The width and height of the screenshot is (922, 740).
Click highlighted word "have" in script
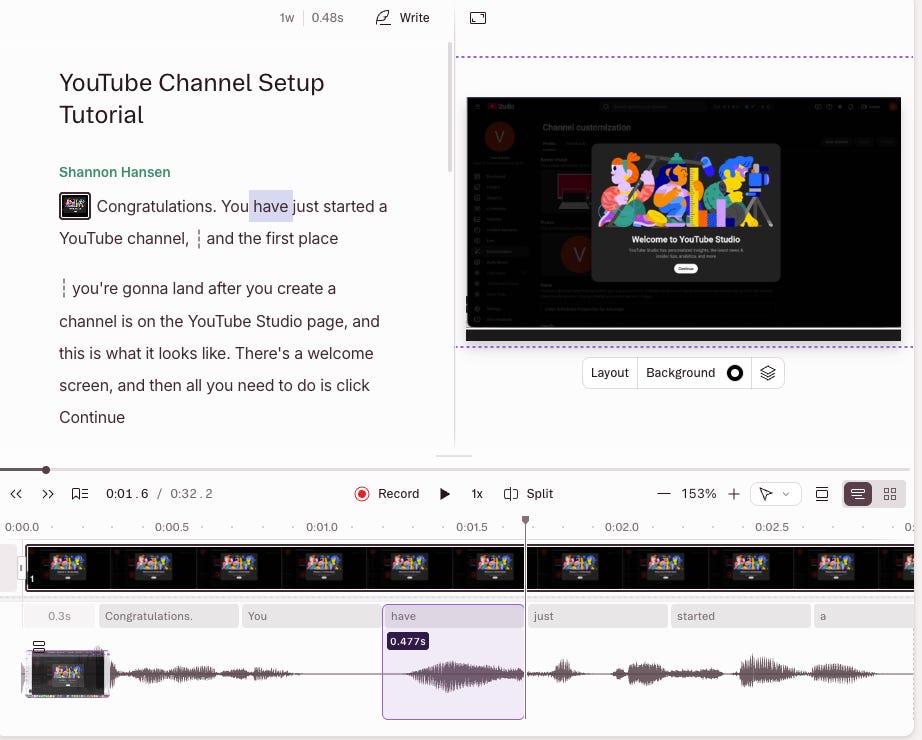270,206
